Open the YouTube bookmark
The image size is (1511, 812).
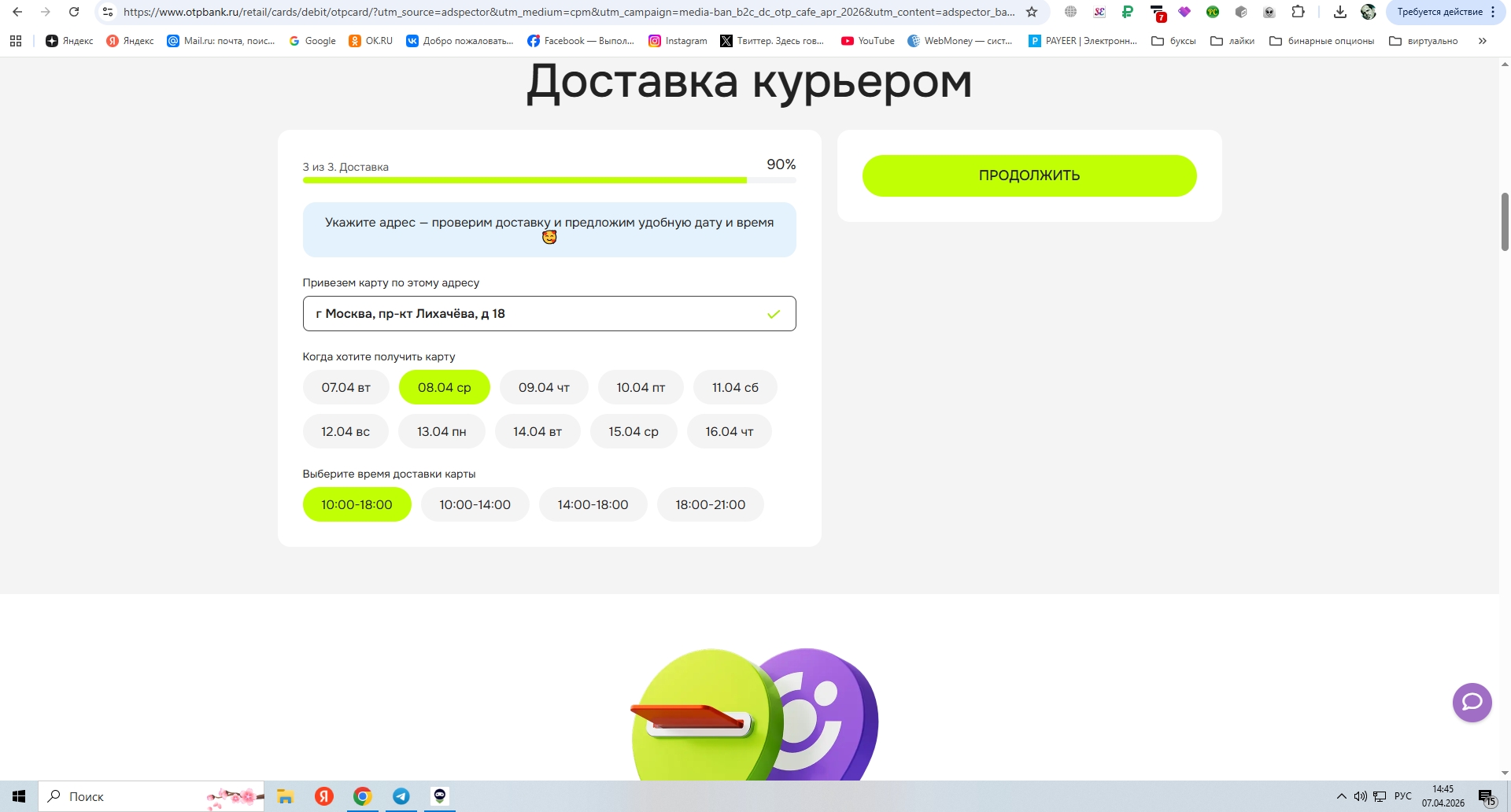click(868, 41)
